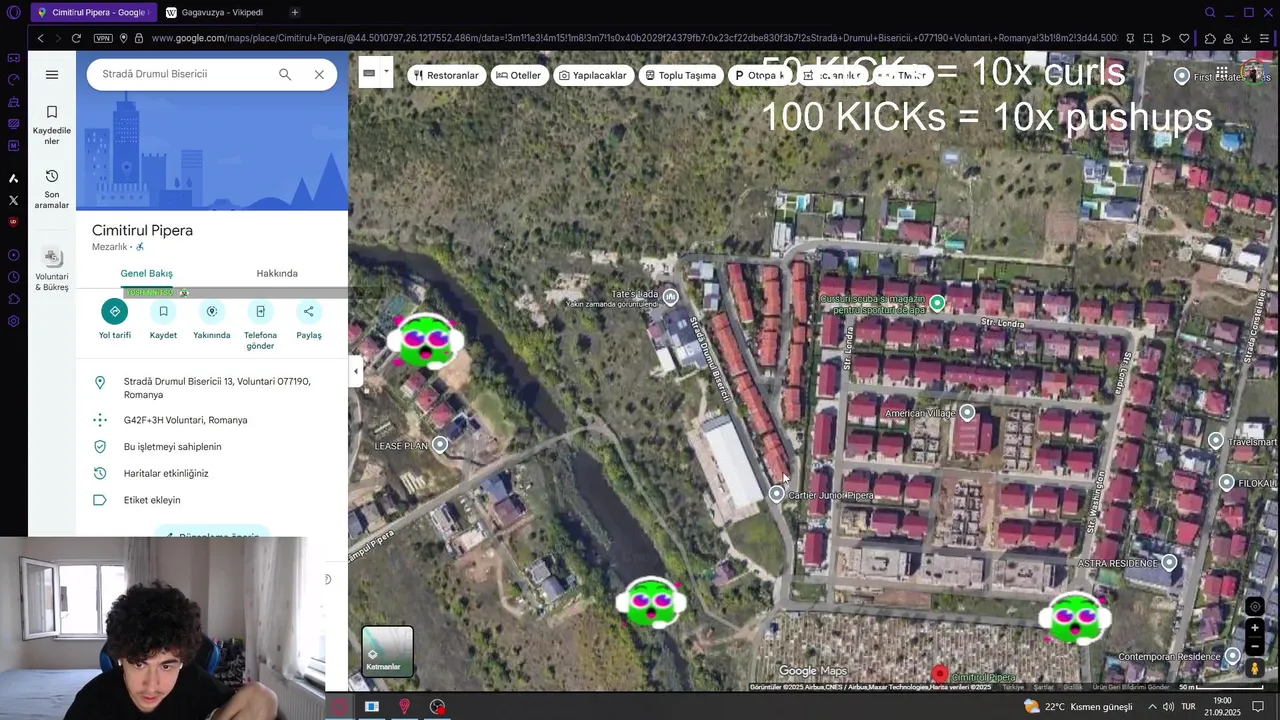Switch to the Hakkında tab
Image resolution: width=1280 pixels, height=720 pixels.
[277, 273]
